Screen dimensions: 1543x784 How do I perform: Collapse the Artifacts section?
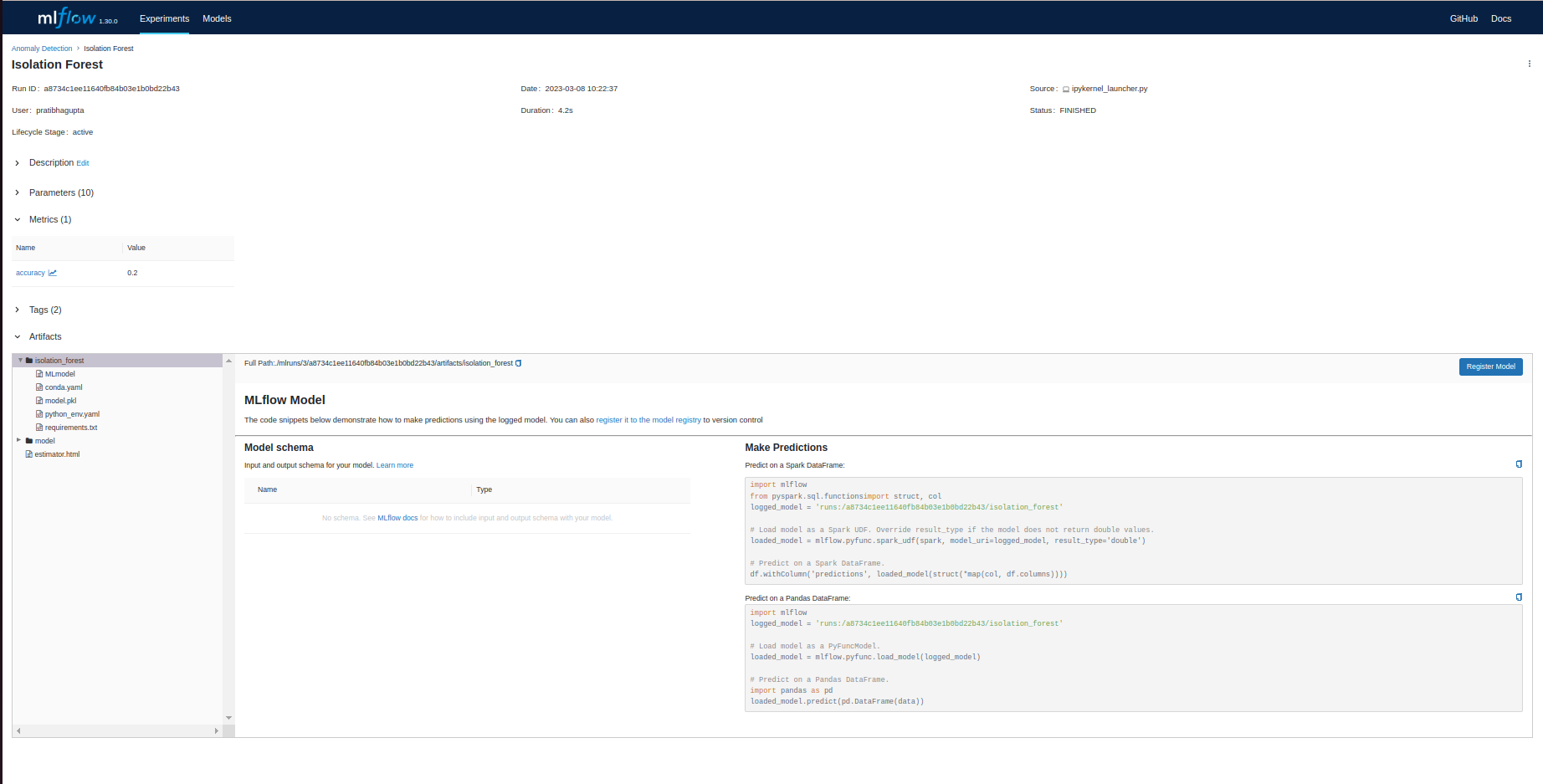(17, 336)
